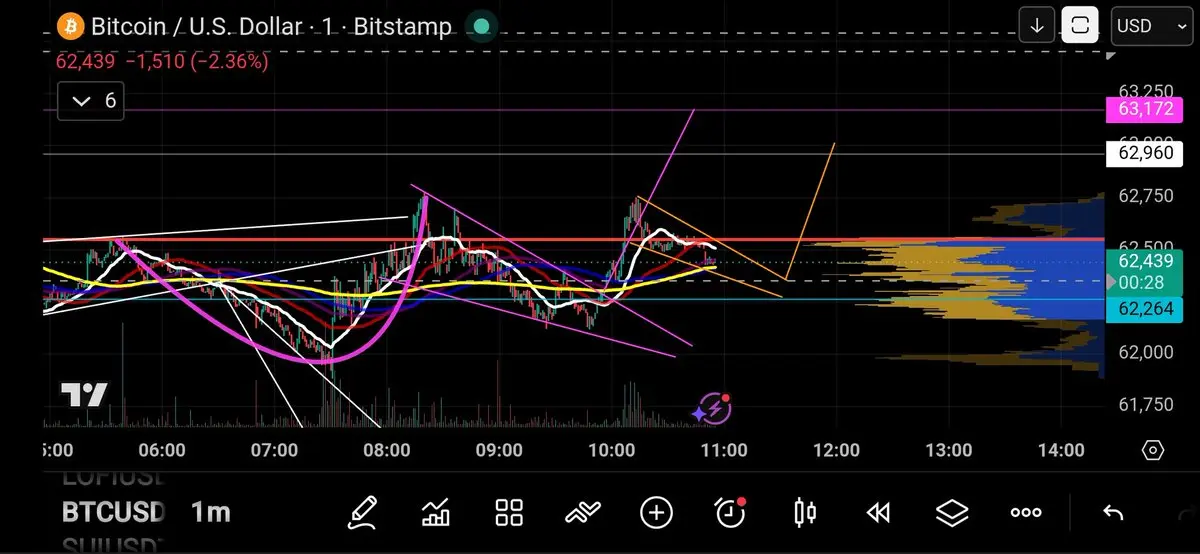This screenshot has width=1200, height=554.
Task: Open the drawing tools pencil icon
Action: tap(363, 513)
